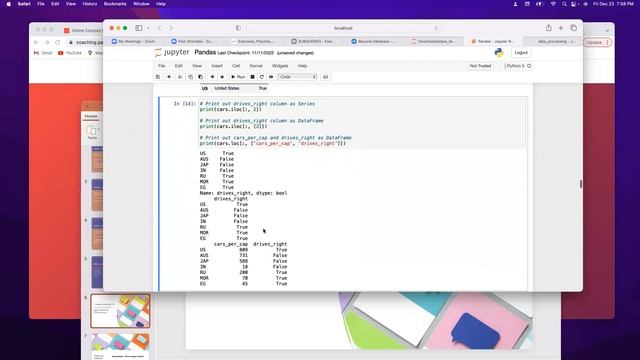Open Jupyter Insert menu
The image size is (640, 360).
coord(217,66)
